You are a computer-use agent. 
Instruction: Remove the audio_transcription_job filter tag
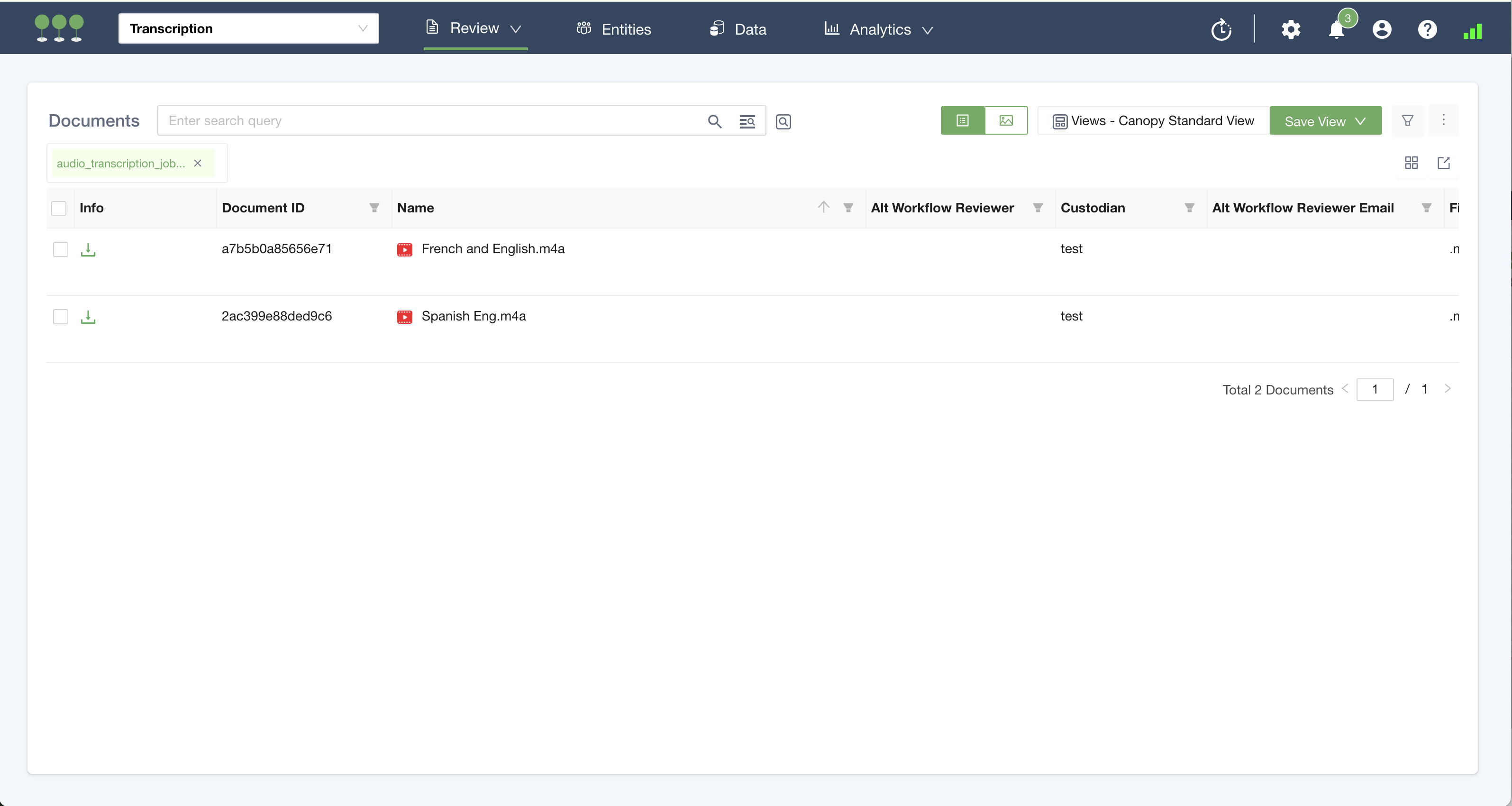coord(198,163)
